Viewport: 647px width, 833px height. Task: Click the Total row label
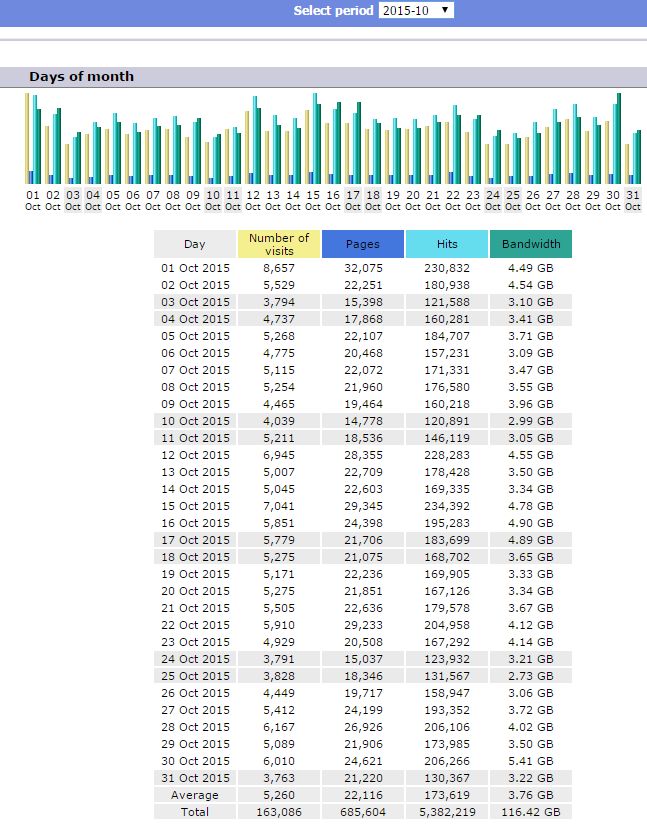195,812
